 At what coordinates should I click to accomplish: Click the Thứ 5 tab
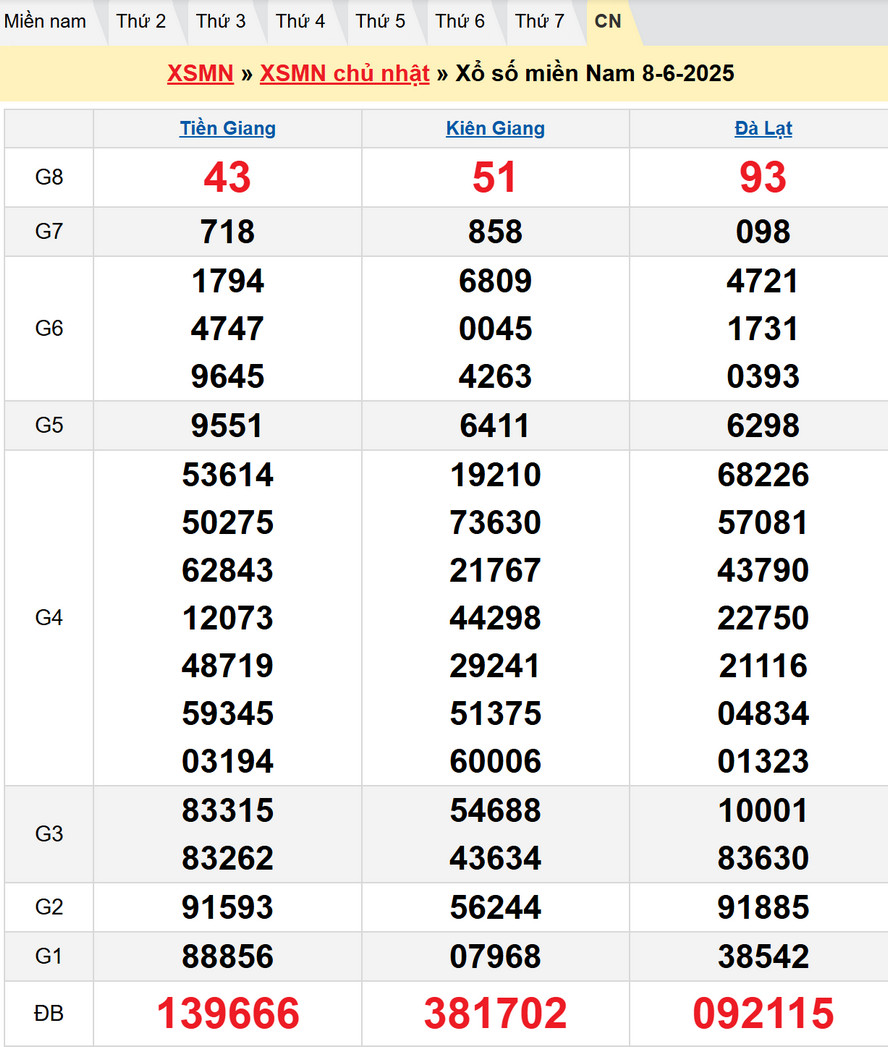380,21
